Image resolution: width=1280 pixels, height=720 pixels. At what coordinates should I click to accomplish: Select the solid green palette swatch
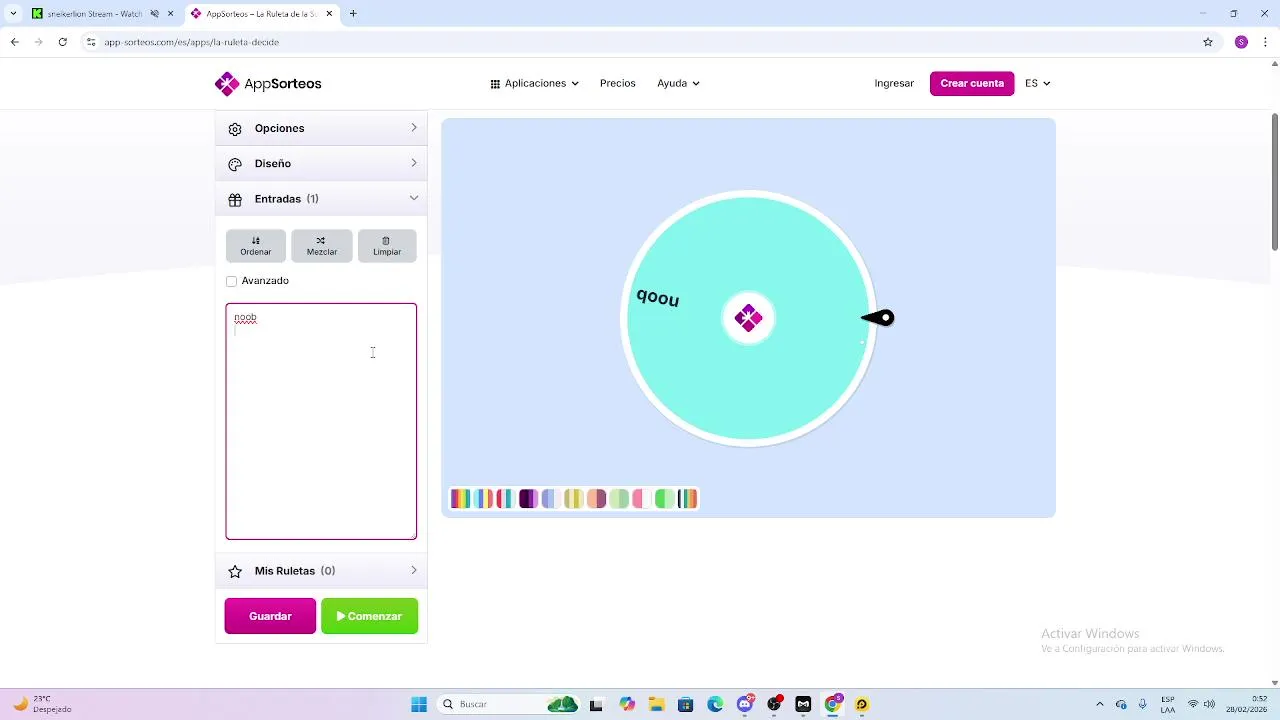(x=665, y=498)
